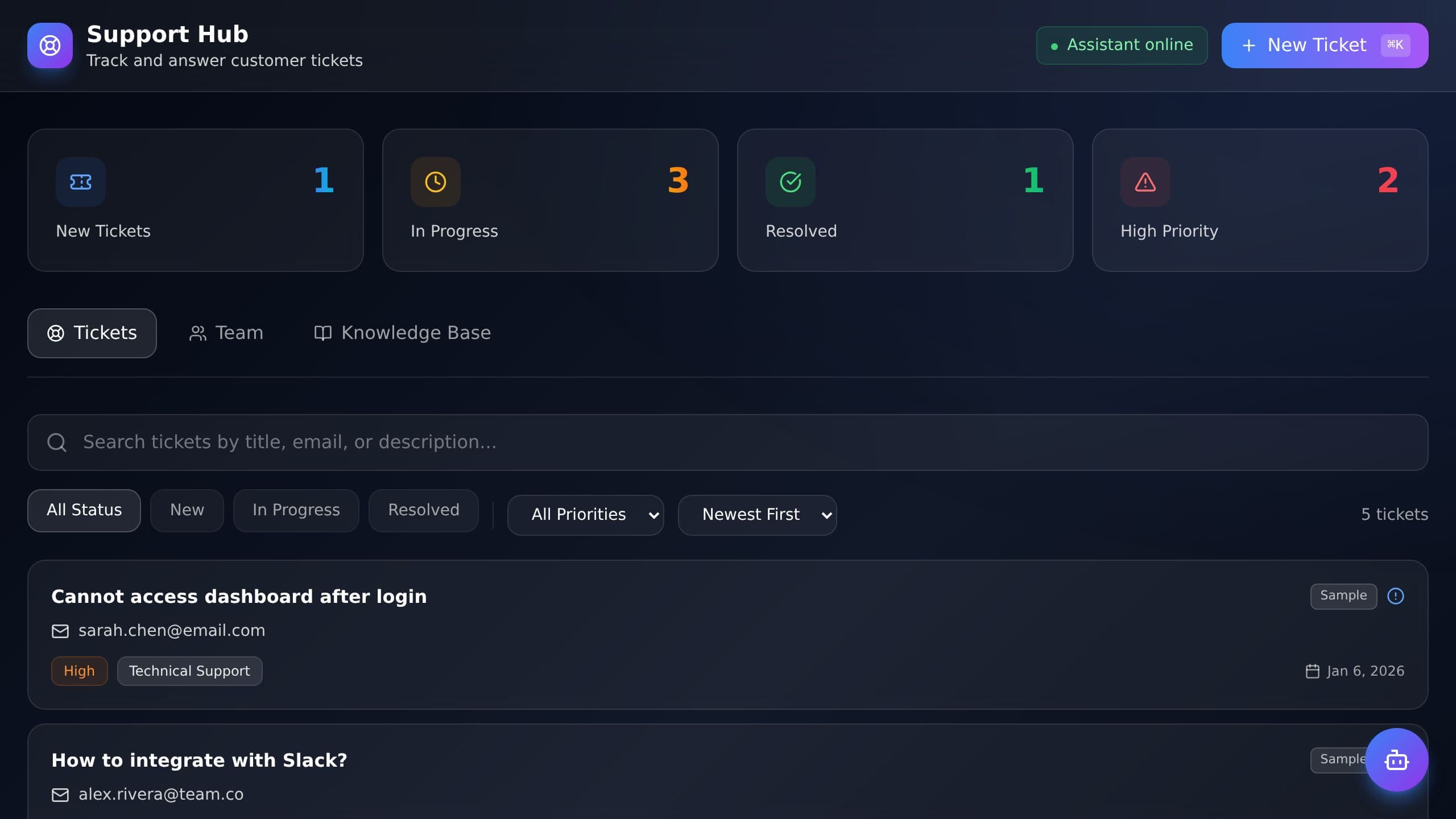Click the 5 tickets count text
This screenshot has height=819, width=1456.
click(x=1395, y=515)
